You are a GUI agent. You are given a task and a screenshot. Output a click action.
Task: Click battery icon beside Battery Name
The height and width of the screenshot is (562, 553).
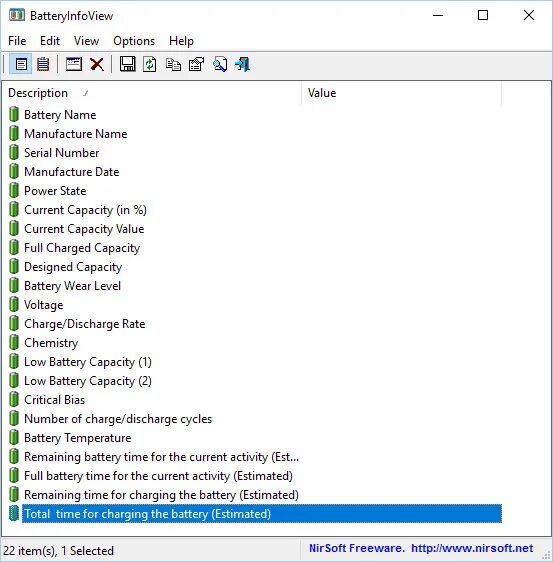click(x=14, y=114)
